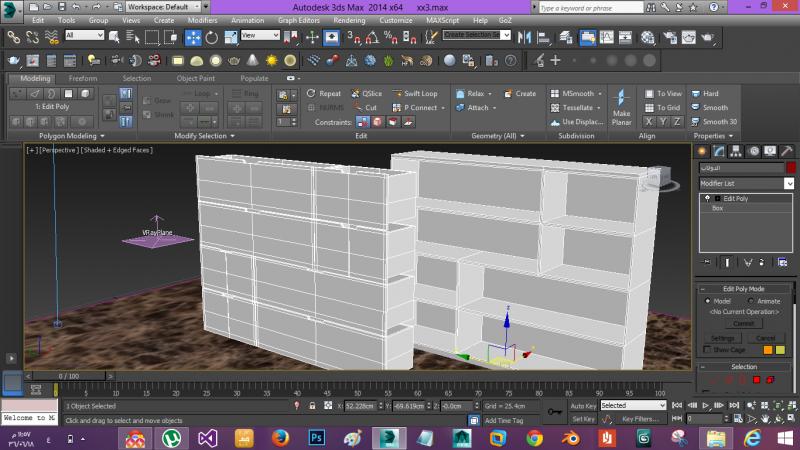The width and height of the screenshot is (800, 450).
Task: Enable the Show Cage checkbox
Action: [708, 350]
